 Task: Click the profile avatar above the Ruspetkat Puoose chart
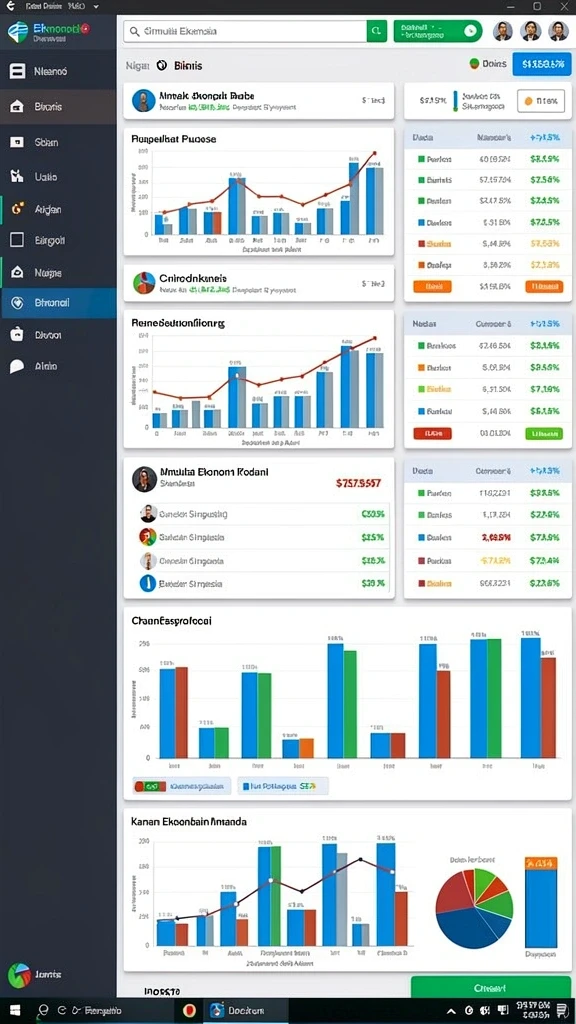pos(143,101)
